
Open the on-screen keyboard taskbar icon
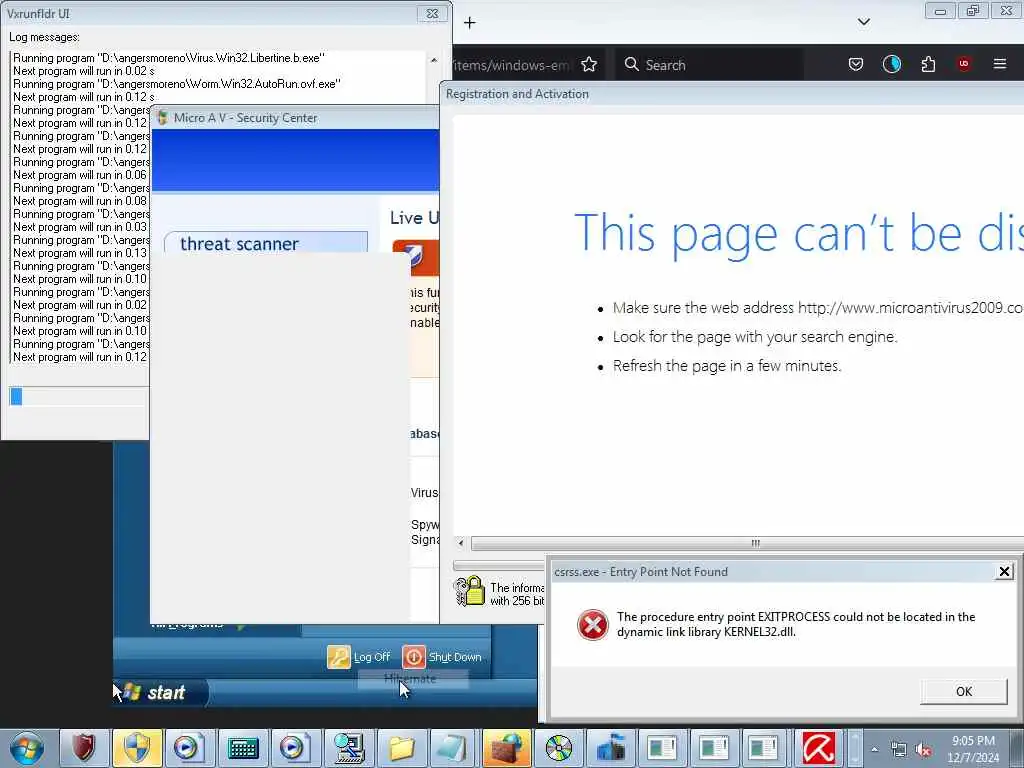(243, 748)
